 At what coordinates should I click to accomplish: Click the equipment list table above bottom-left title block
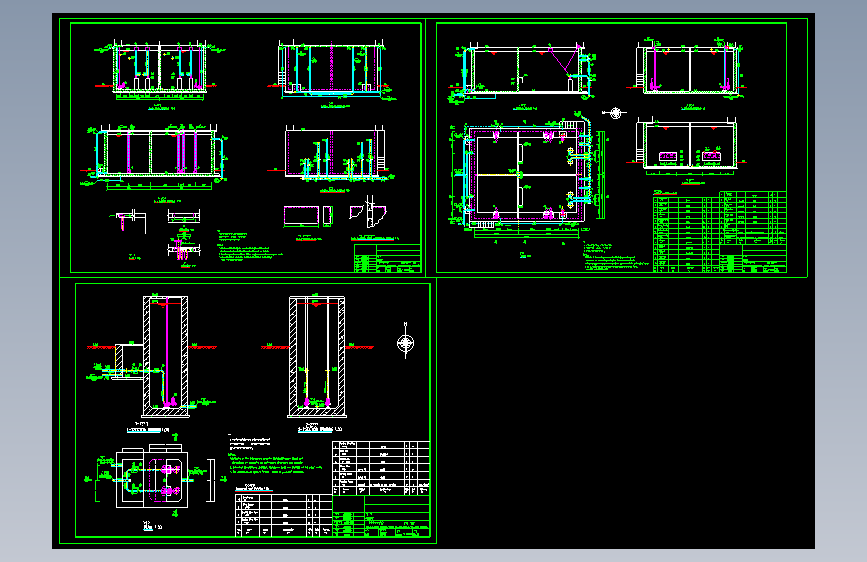point(381,468)
